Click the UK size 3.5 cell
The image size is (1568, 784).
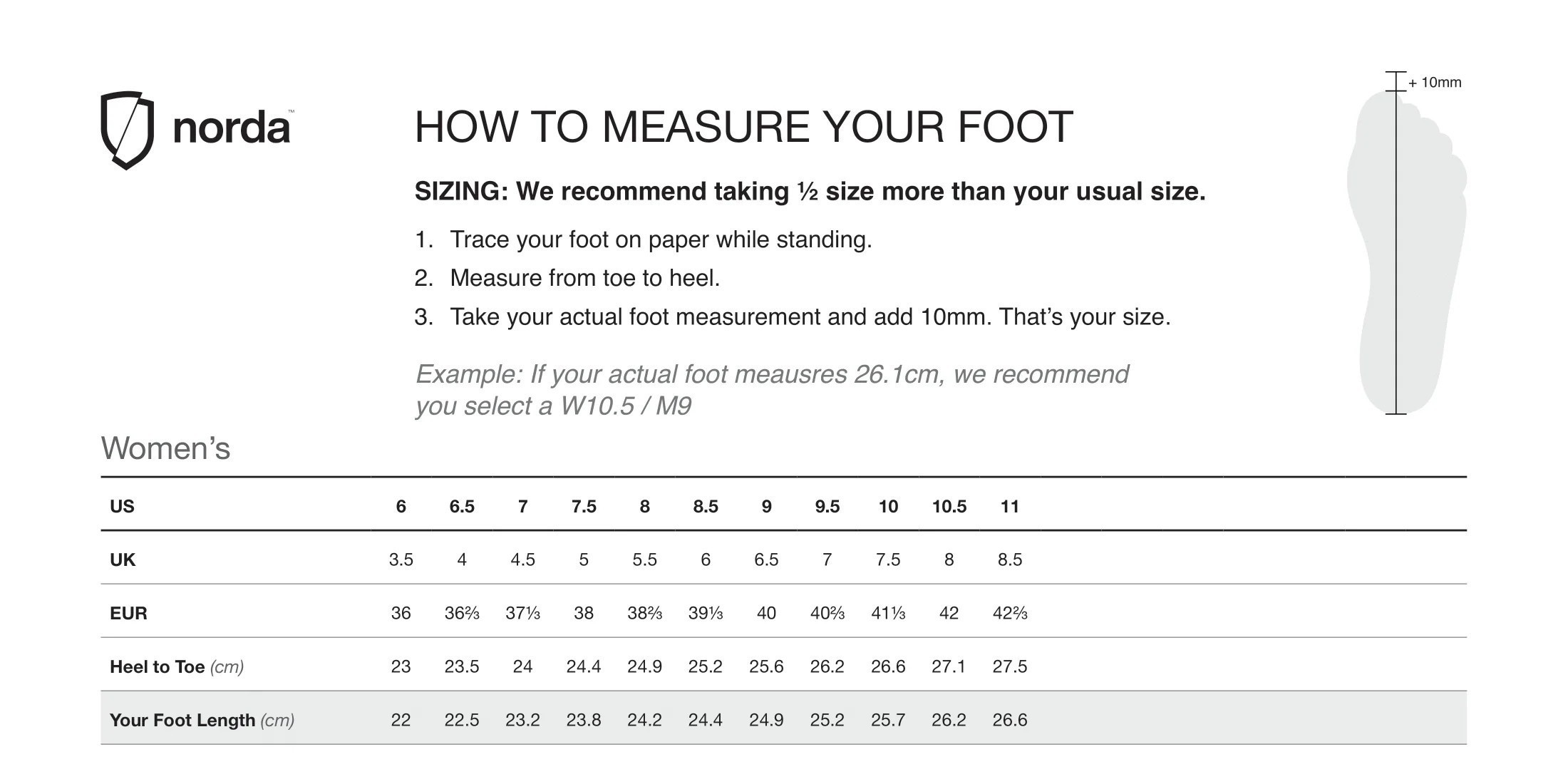click(401, 559)
